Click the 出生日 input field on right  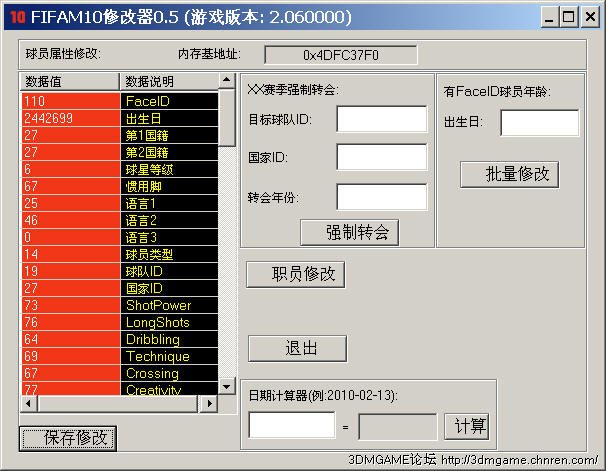(x=539, y=123)
